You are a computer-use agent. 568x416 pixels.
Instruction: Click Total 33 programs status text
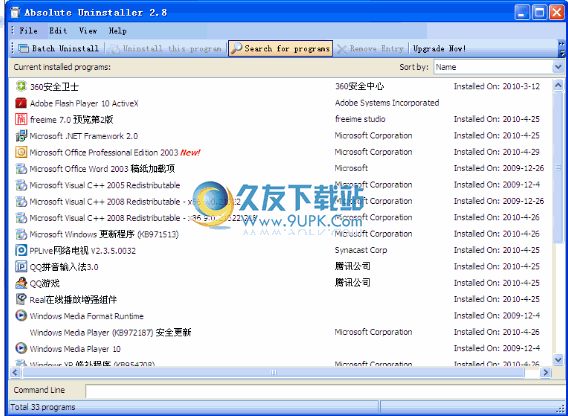pyautogui.click(x=43, y=407)
